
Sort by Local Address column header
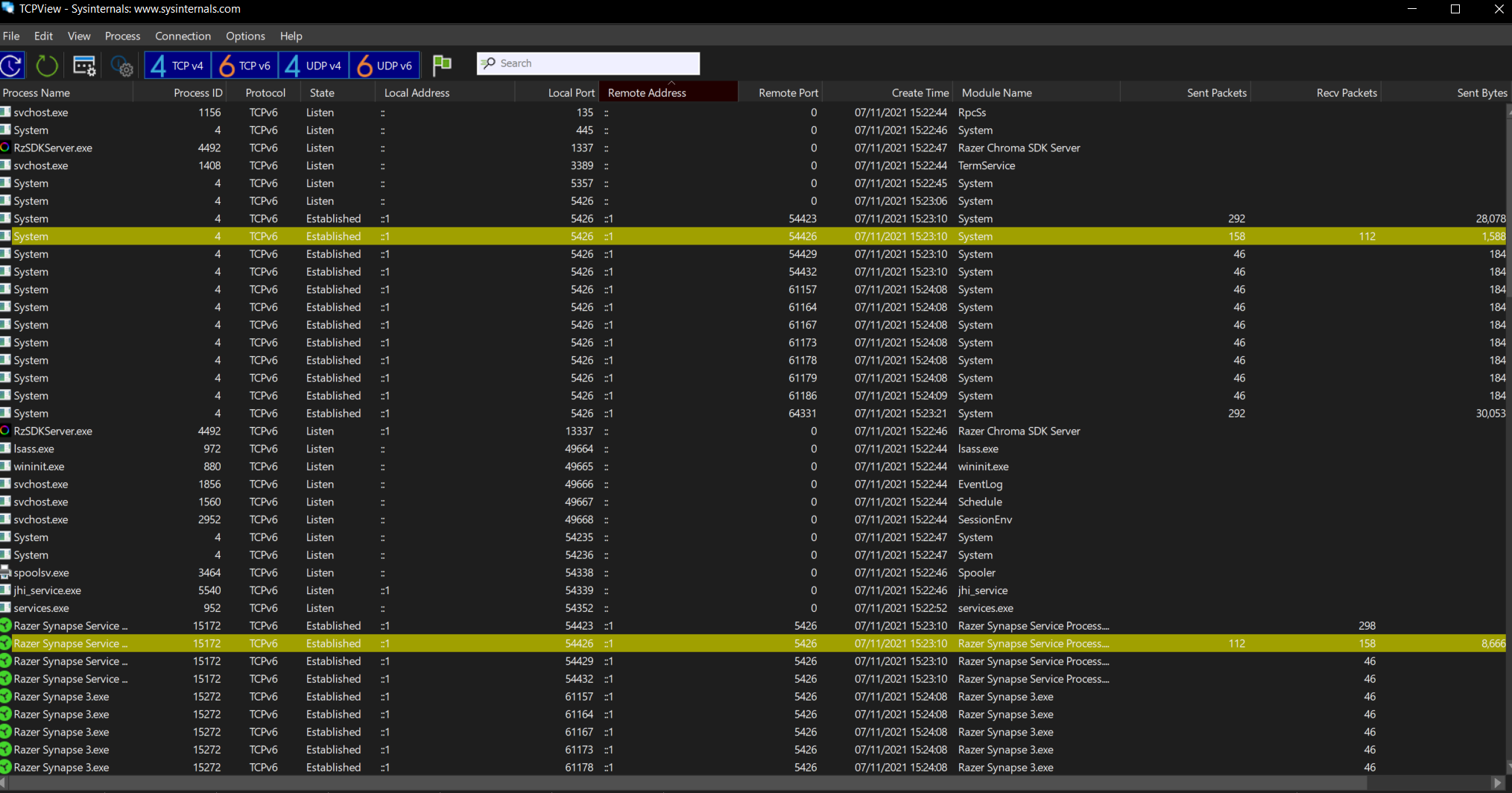[445, 92]
